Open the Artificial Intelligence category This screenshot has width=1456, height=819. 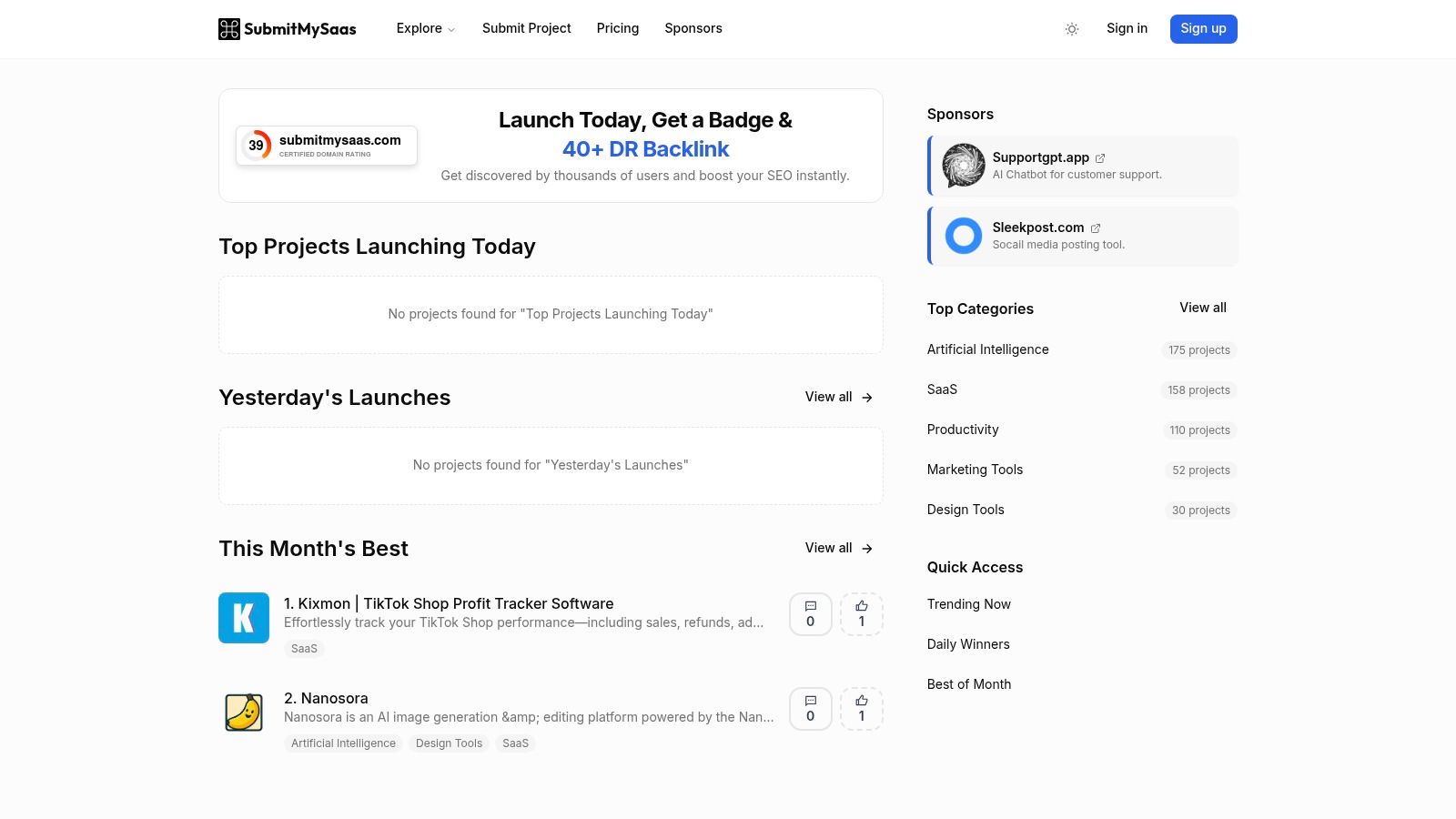pyautogui.click(x=987, y=349)
